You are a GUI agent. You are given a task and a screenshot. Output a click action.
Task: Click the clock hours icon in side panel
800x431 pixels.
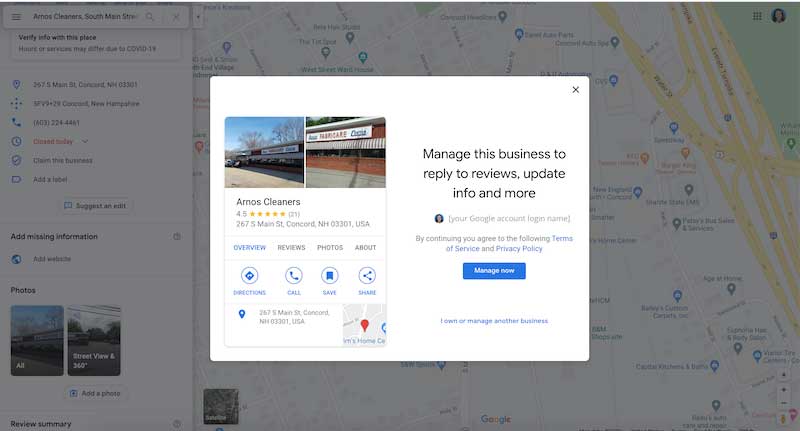(x=16, y=141)
